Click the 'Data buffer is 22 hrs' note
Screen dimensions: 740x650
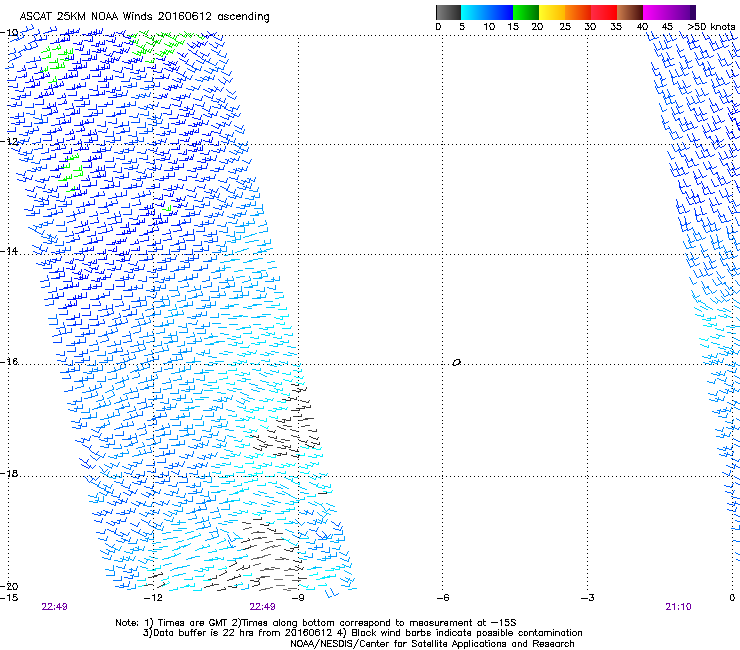pos(362,633)
